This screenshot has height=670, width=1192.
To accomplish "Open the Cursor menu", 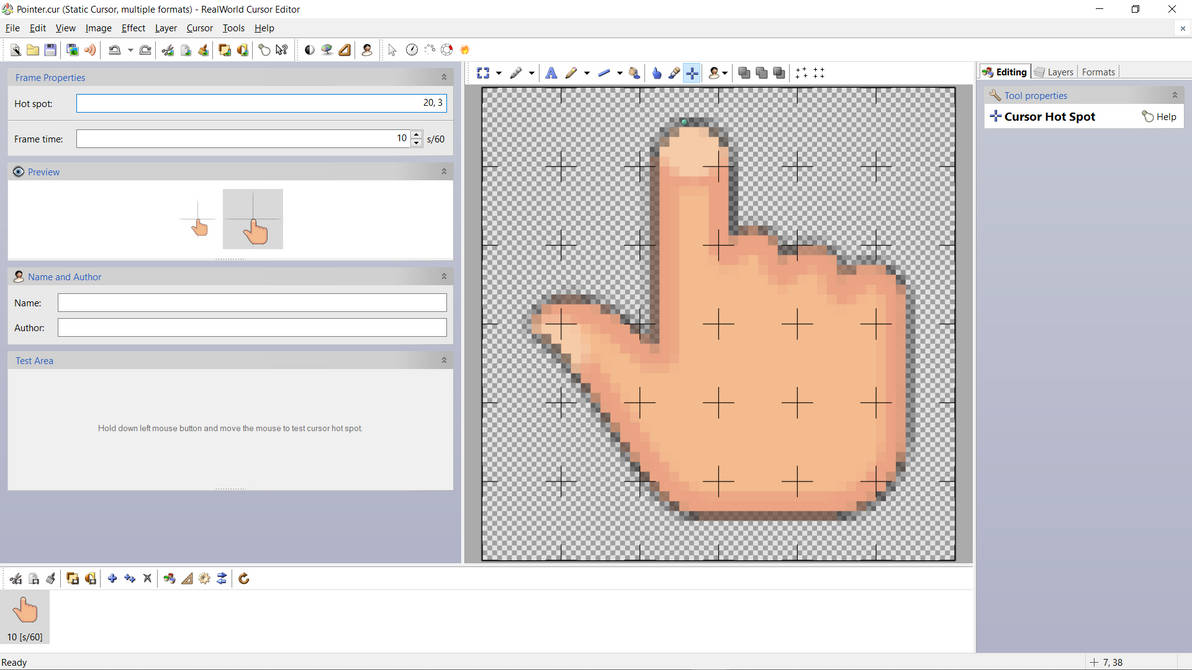I will 199,28.
